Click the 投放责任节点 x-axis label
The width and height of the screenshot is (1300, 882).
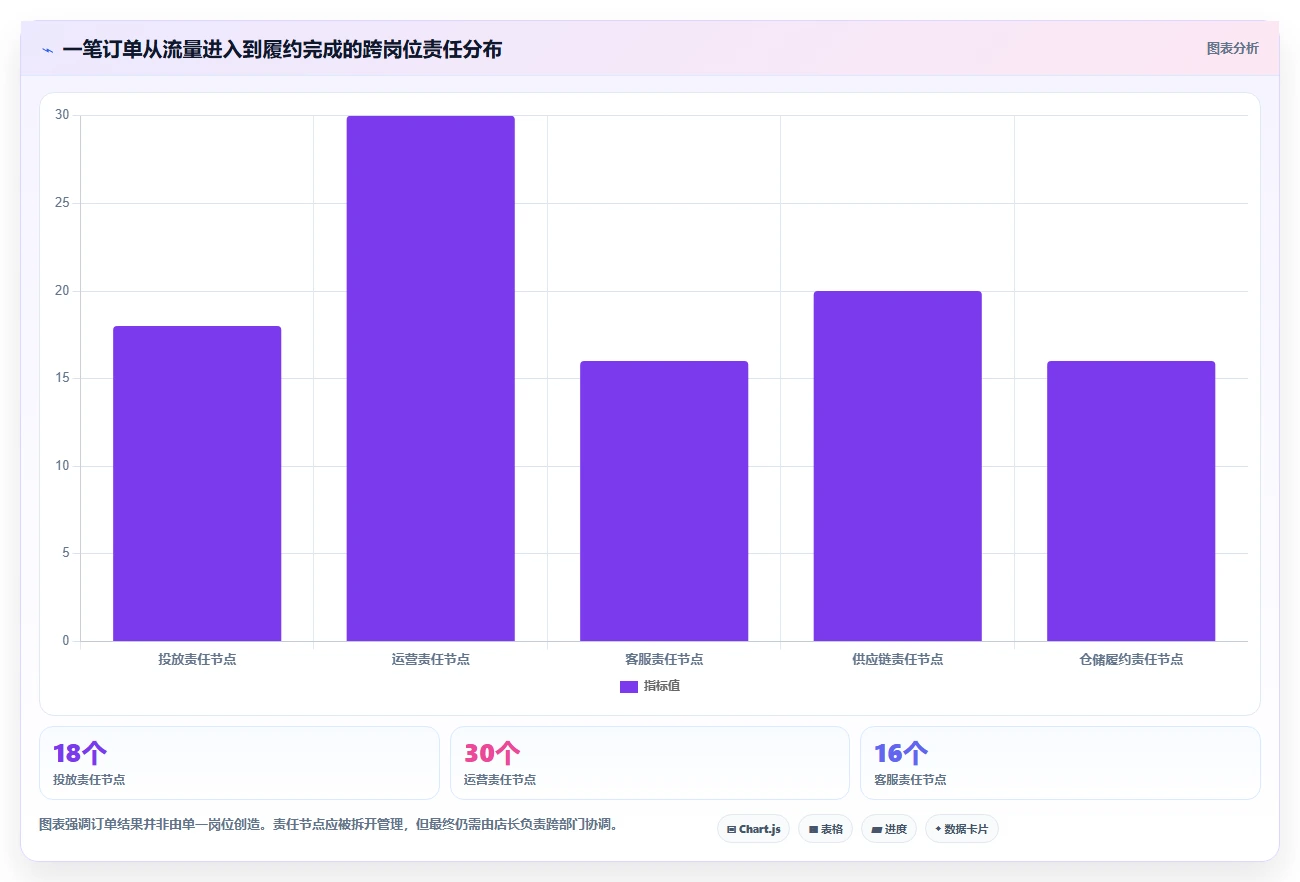tap(197, 660)
